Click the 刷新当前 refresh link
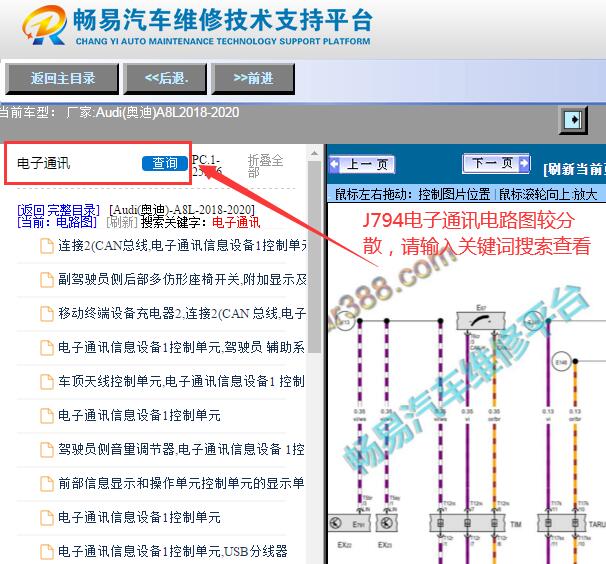 (x=574, y=169)
